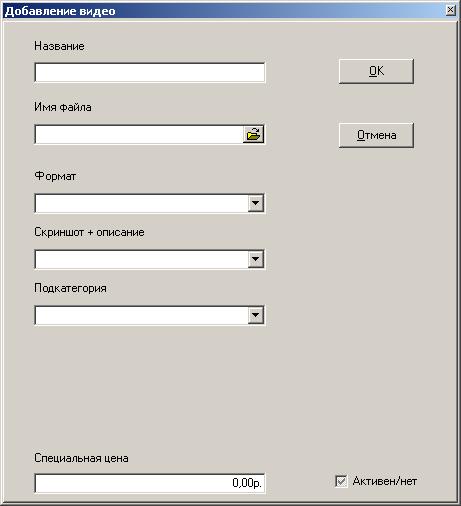The height and width of the screenshot is (506, 461).
Task: Focus the Название text field
Action: tap(150, 72)
